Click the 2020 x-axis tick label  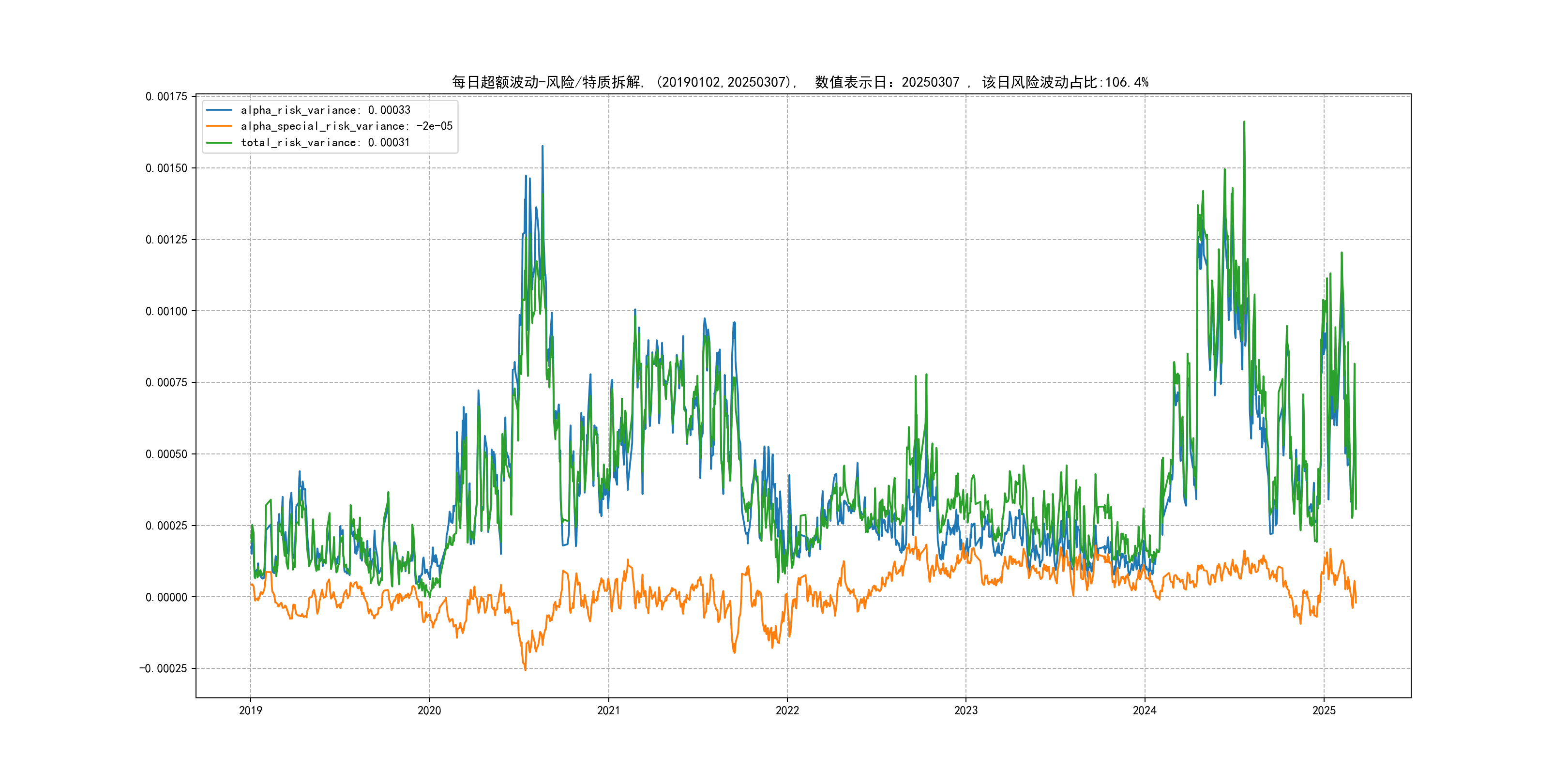point(429,710)
